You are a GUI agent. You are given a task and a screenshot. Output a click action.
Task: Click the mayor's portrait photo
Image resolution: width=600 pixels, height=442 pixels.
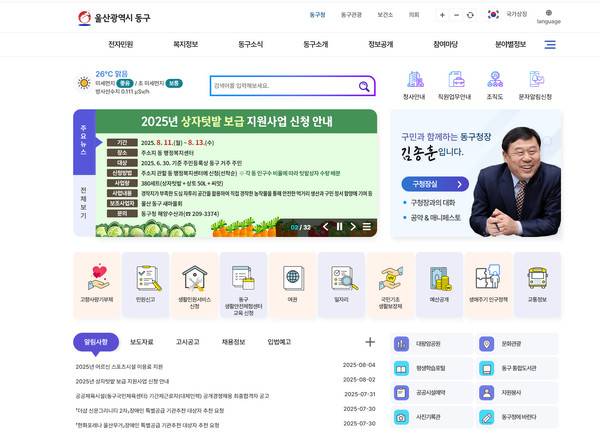(x=516, y=182)
